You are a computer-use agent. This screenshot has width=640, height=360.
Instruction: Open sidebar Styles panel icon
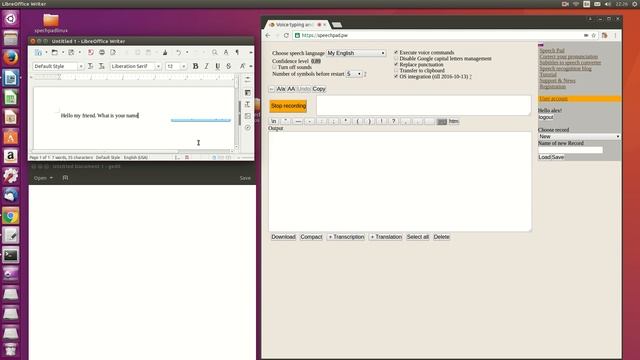247,104
